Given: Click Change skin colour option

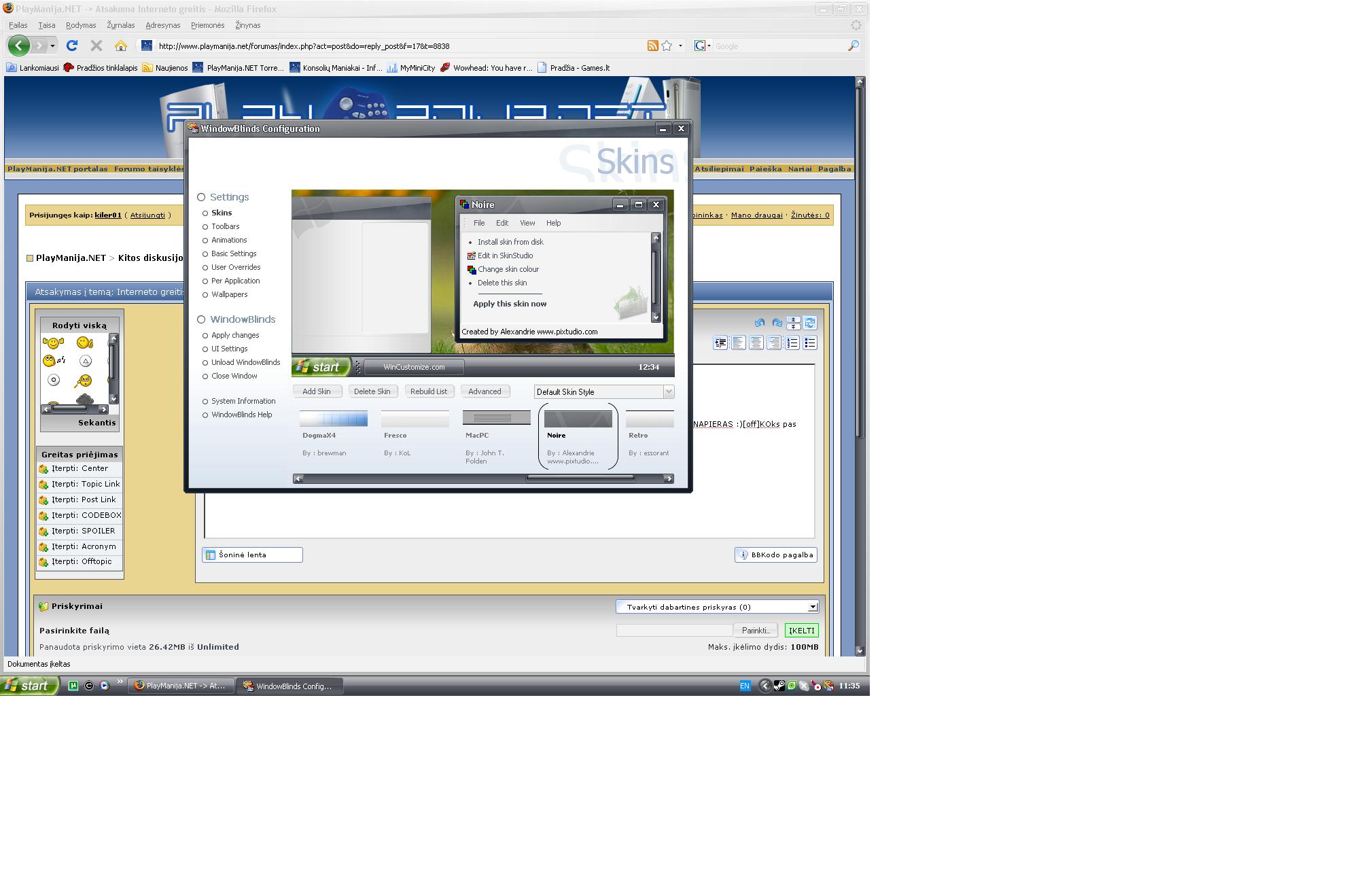Looking at the screenshot, I should tap(508, 269).
